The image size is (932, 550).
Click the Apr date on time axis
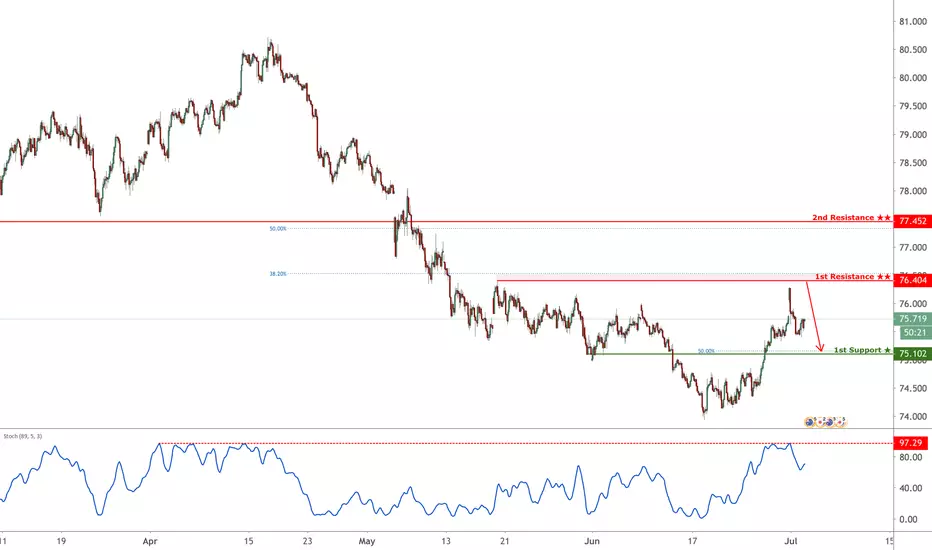(x=150, y=541)
